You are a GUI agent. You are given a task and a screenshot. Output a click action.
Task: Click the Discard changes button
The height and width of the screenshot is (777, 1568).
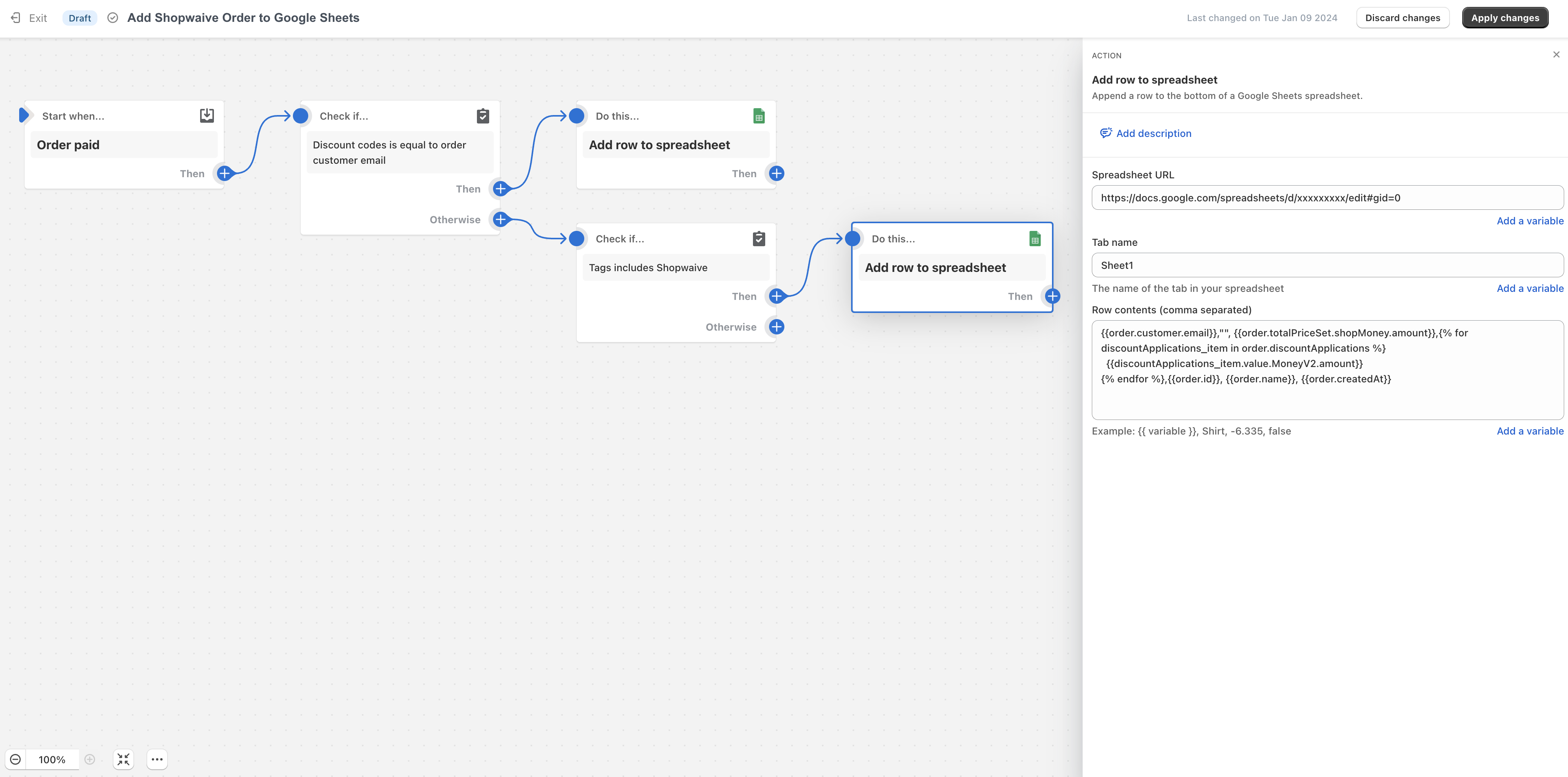point(1402,18)
